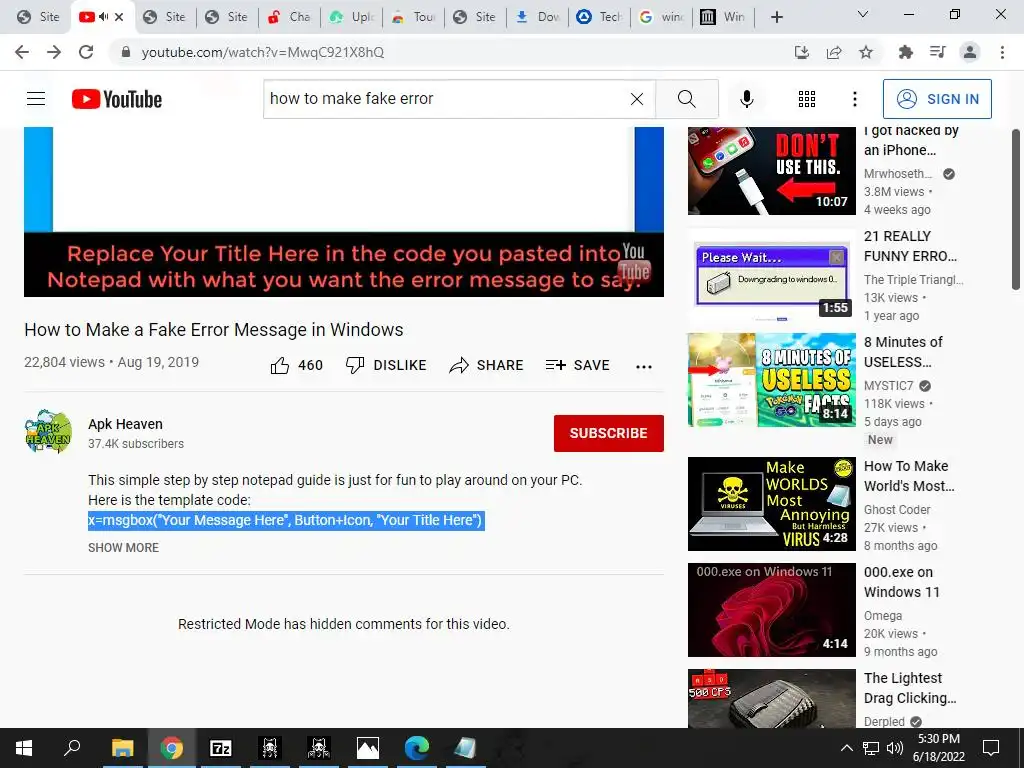The height and width of the screenshot is (768, 1024).
Task: Switch to the Google win tab
Action: point(662,17)
